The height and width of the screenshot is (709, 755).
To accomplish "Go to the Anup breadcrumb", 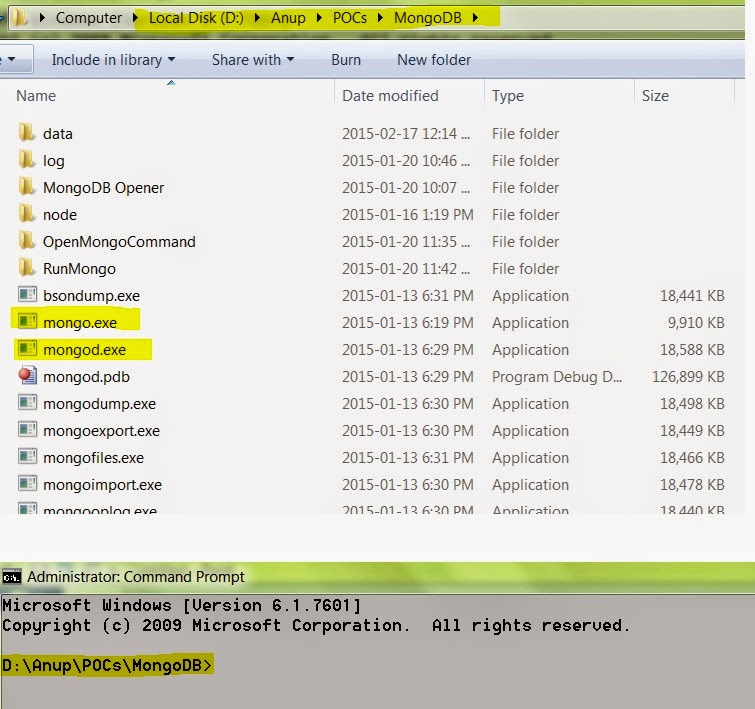I will click(x=288, y=18).
